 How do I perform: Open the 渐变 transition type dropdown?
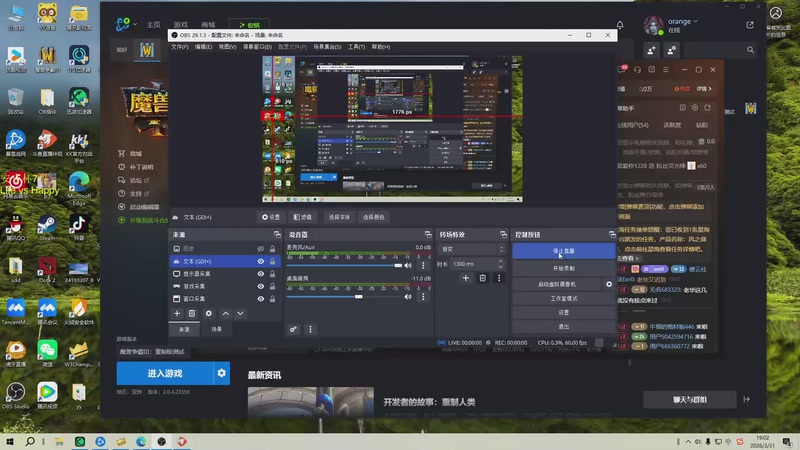[x=471, y=249]
